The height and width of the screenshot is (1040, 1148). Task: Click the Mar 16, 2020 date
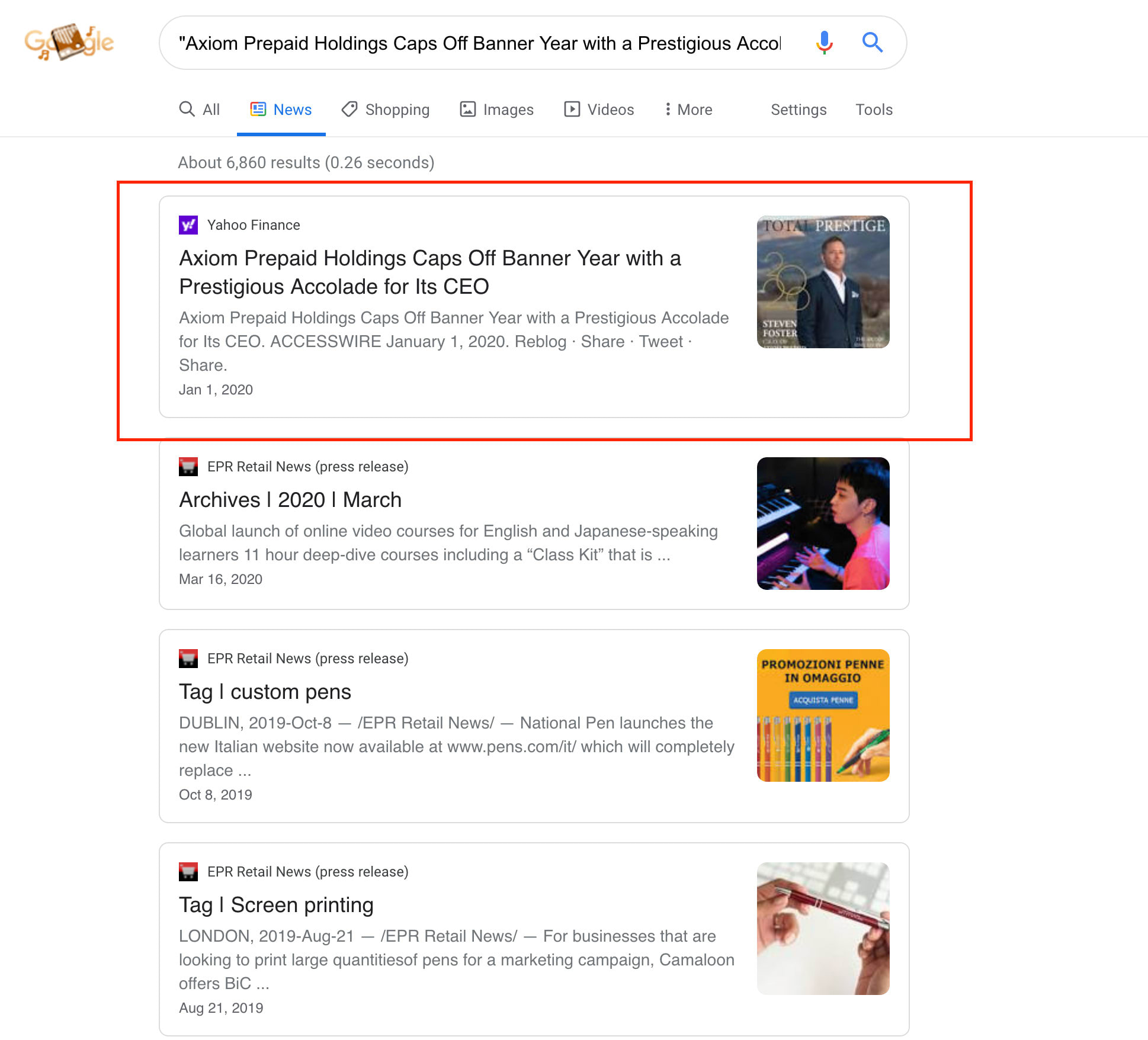tap(220, 579)
